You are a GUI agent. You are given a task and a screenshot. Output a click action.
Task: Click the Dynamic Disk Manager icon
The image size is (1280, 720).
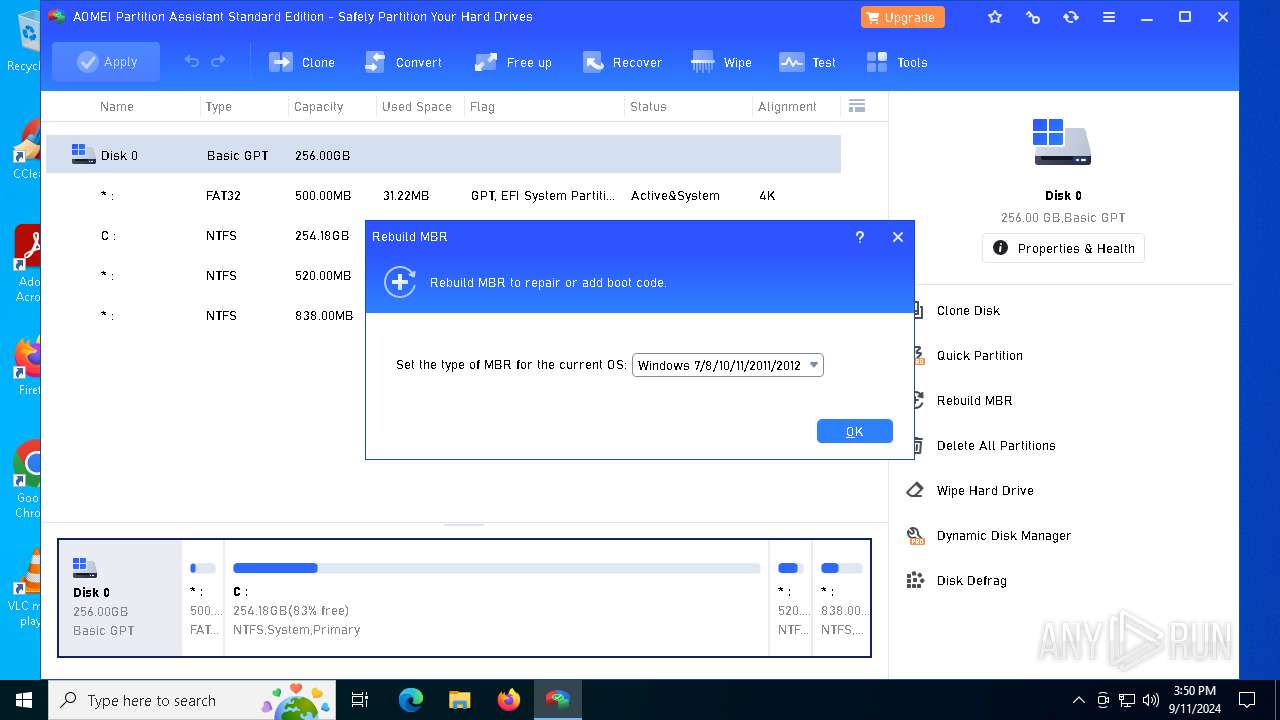tap(915, 535)
